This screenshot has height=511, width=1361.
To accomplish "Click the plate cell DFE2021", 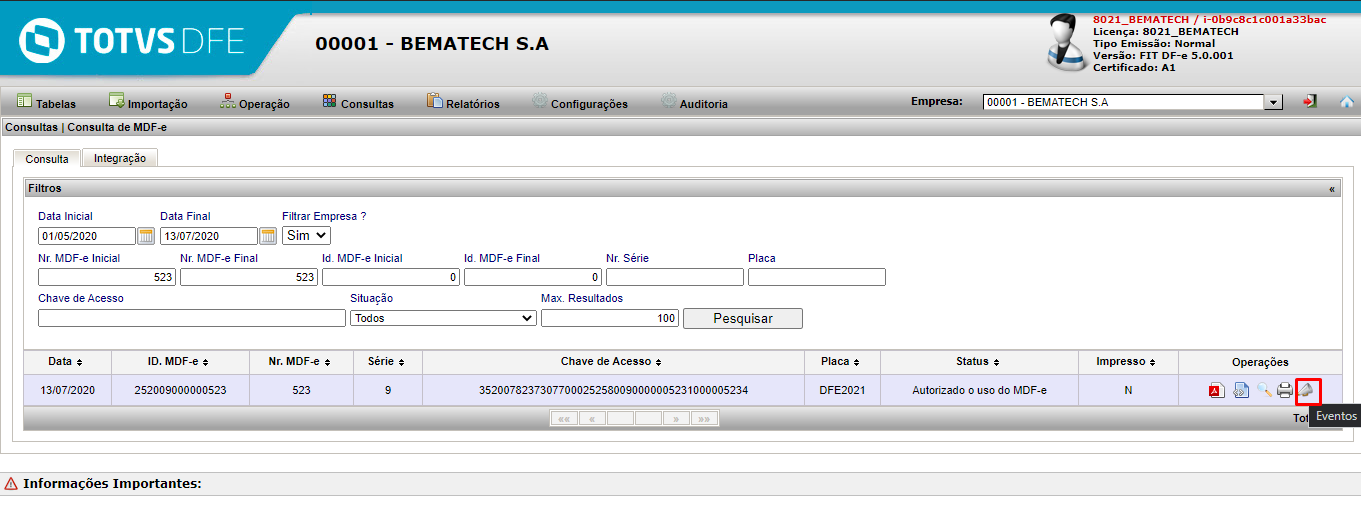I will (842, 390).
